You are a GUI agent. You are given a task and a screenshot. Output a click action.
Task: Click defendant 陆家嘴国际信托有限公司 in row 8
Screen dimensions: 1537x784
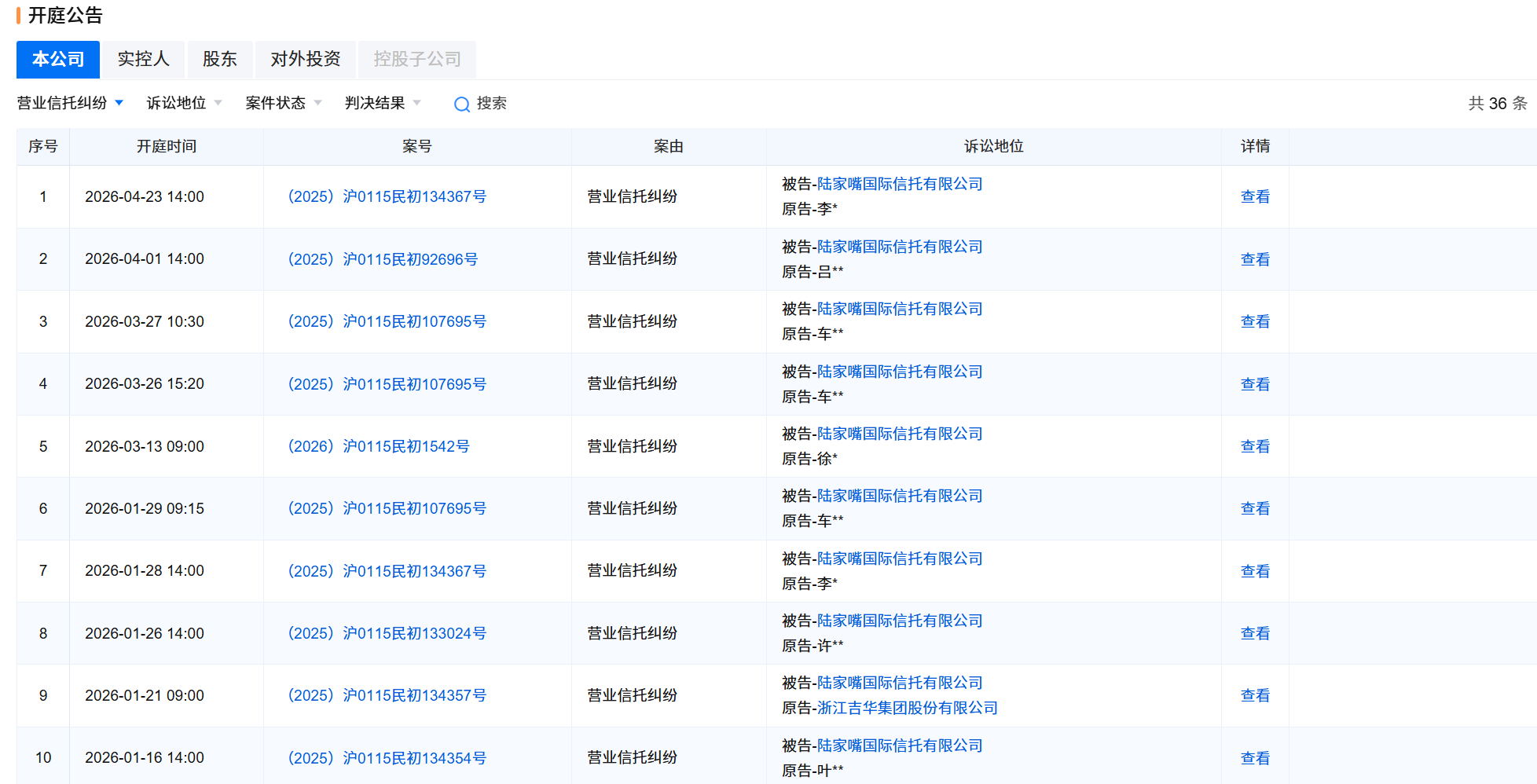(900, 621)
